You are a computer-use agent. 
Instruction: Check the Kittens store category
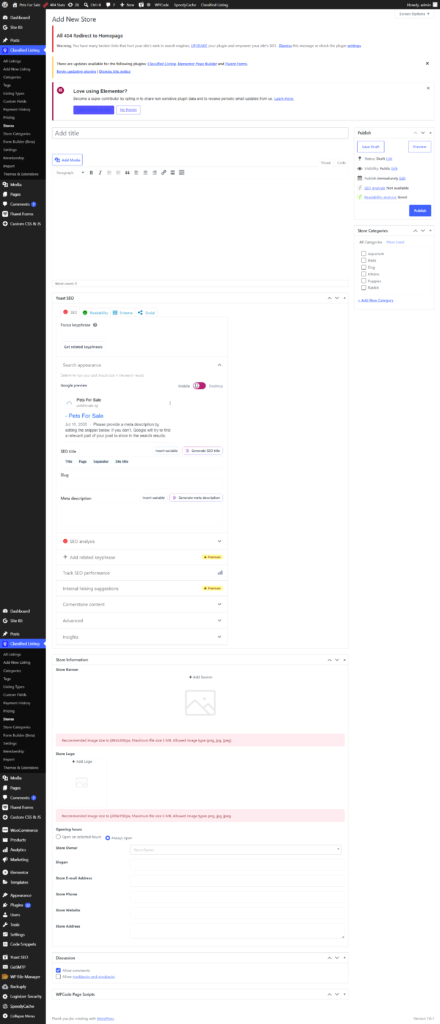click(364, 274)
